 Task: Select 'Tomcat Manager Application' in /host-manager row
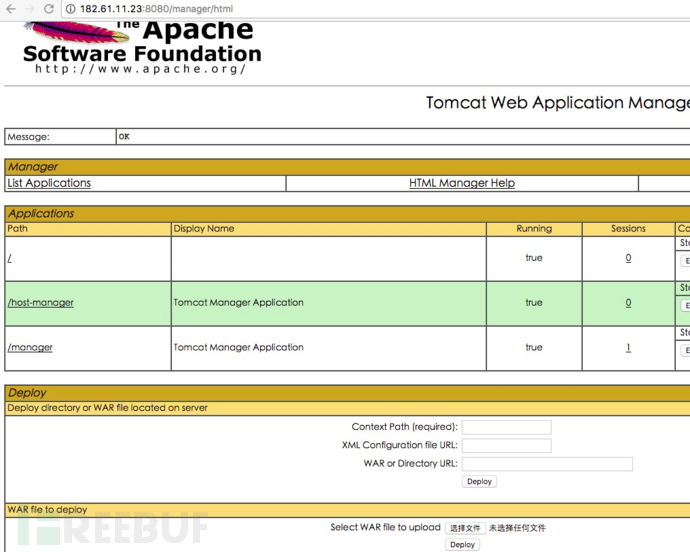(x=239, y=302)
